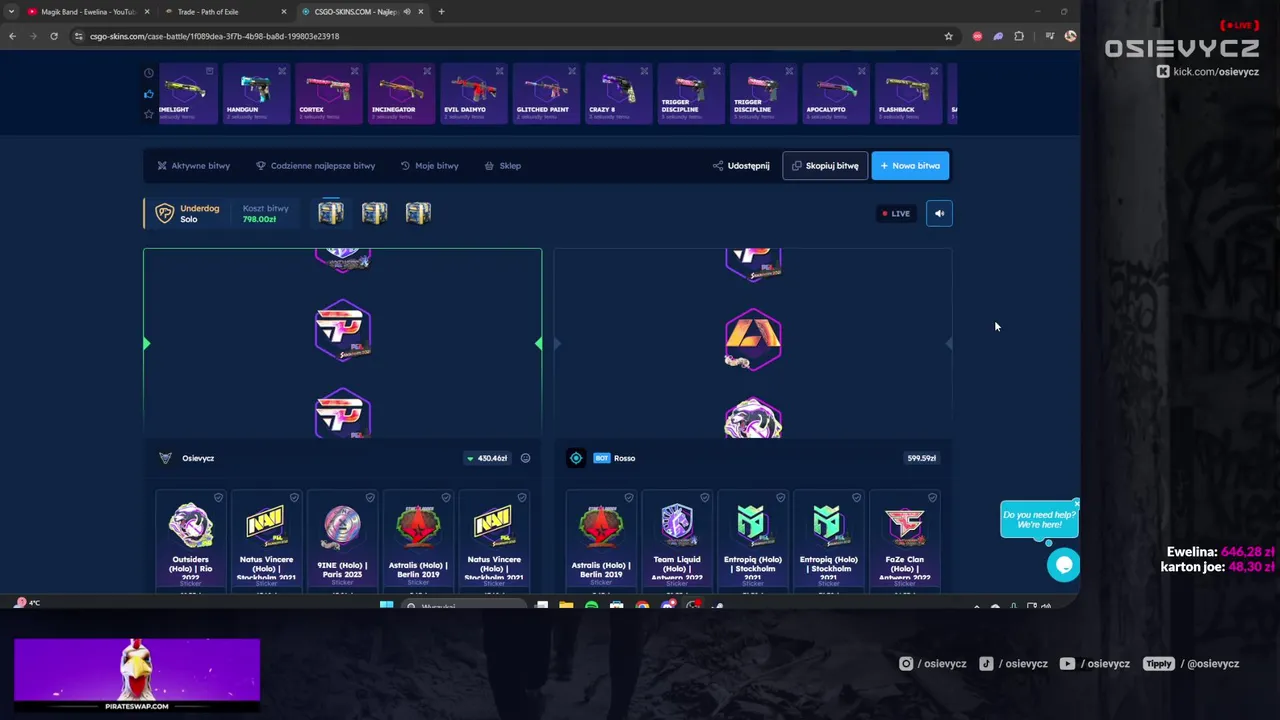Screen dimensions: 1280x720
Task: Open the HANDGUN drop card
Action: pyautogui.click(x=255, y=94)
